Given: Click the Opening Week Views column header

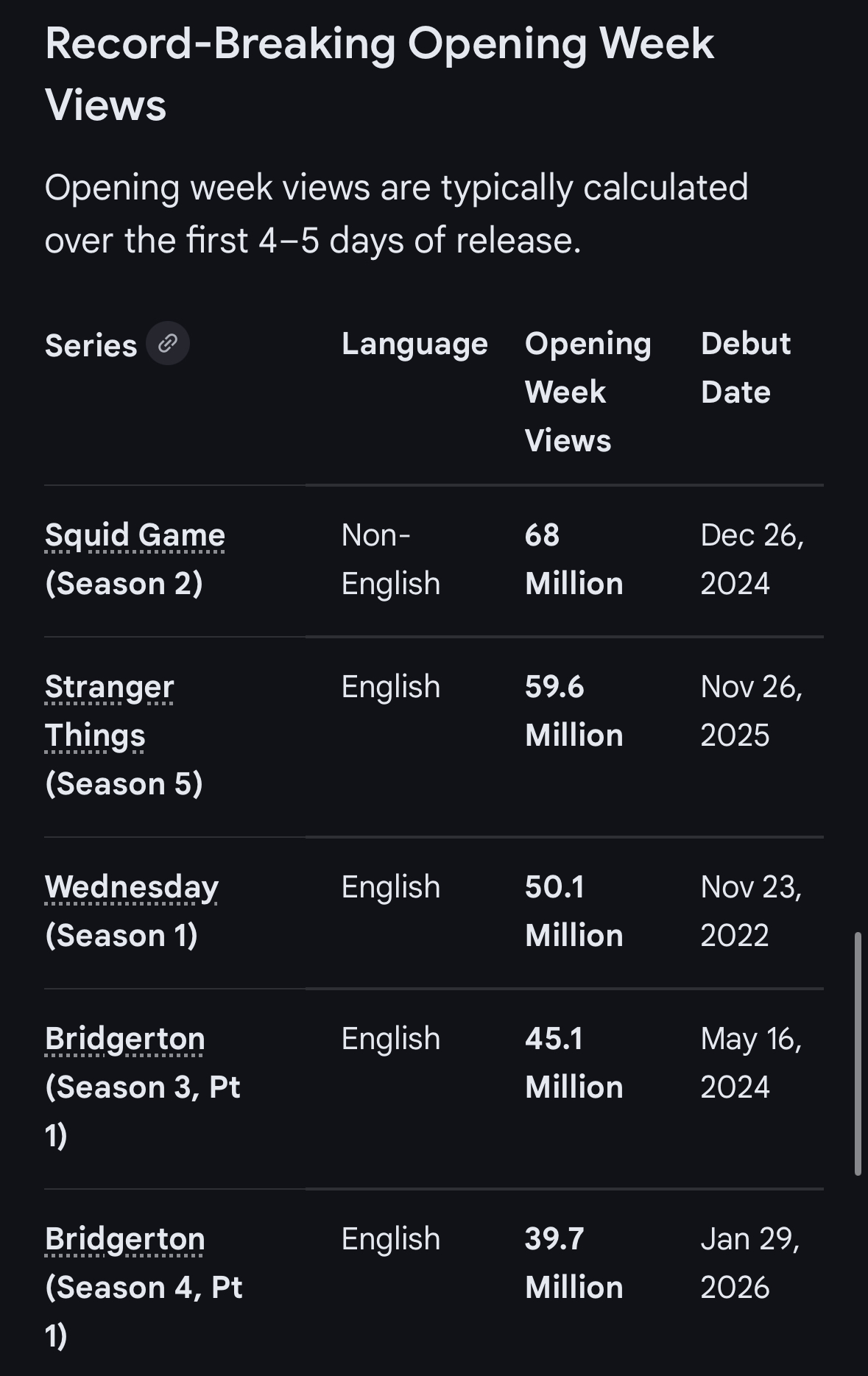Looking at the screenshot, I should (x=588, y=392).
